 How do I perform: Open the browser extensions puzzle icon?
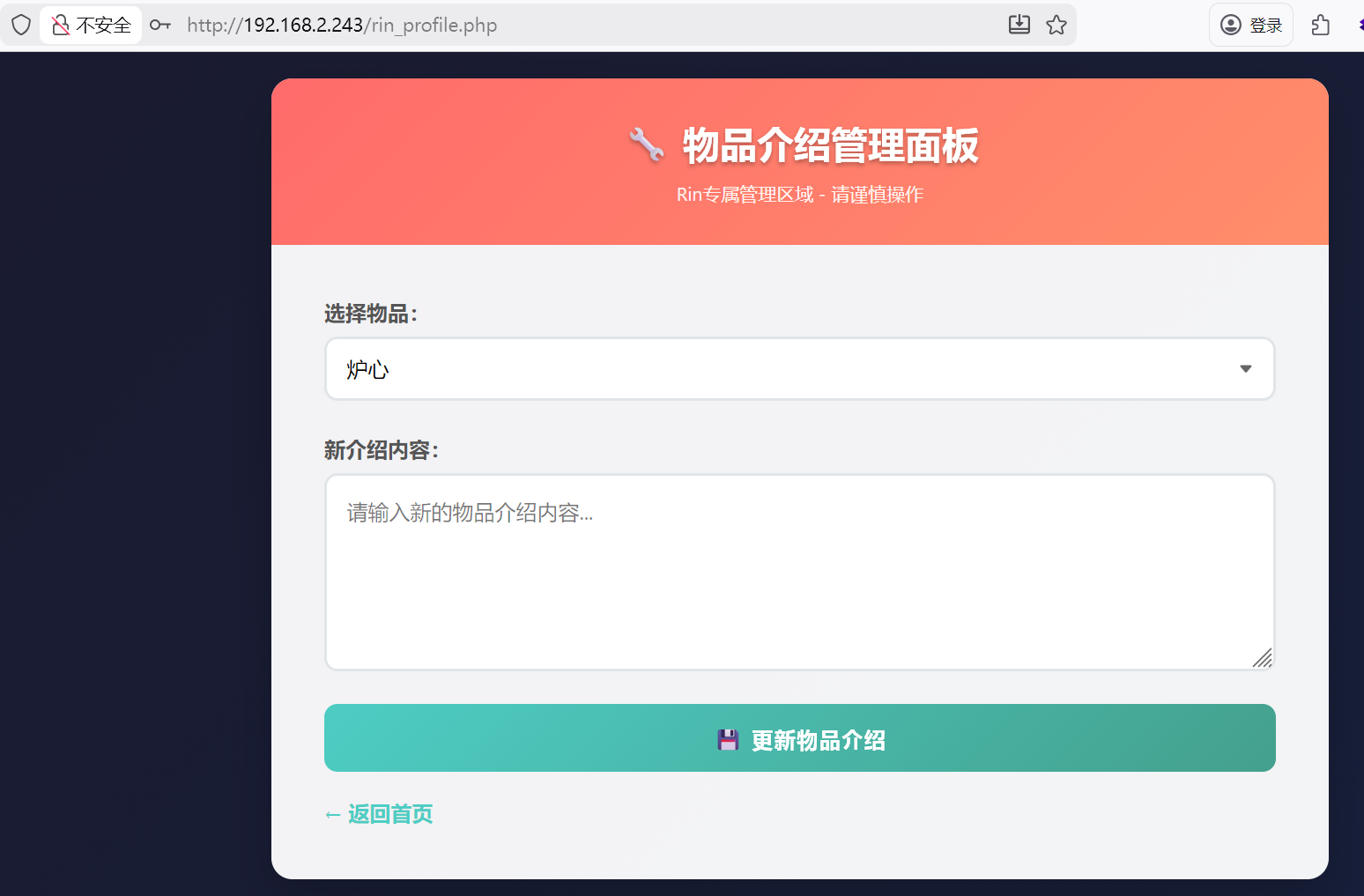pos(1320,25)
